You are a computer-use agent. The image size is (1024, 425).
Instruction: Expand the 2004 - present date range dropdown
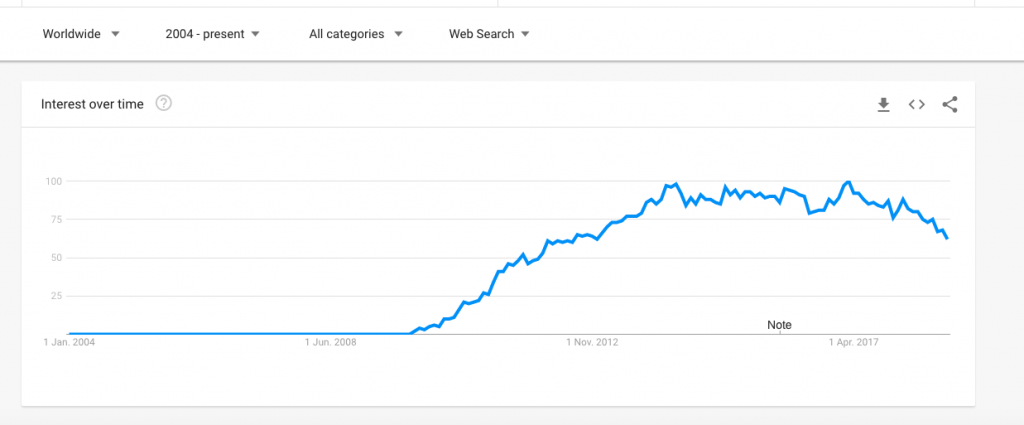pyautogui.click(x=212, y=34)
